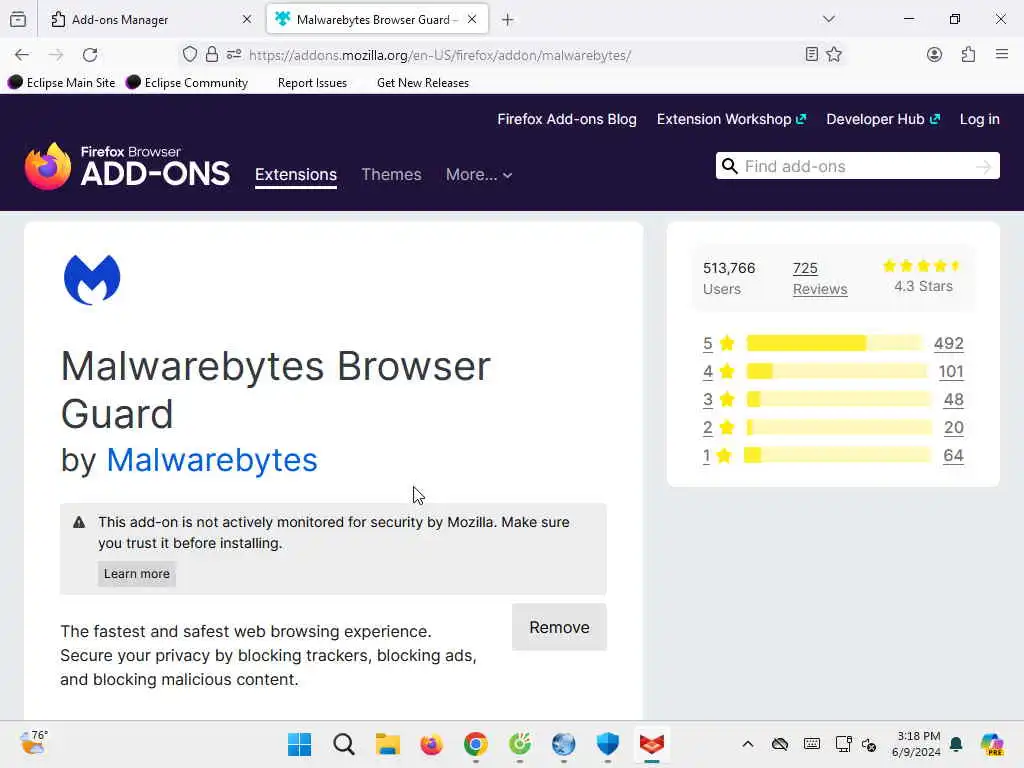Image resolution: width=1024 pixels, height=768 pixels.
Task: List all tabs using the chevron dropdown
Action: click(829, 19)
